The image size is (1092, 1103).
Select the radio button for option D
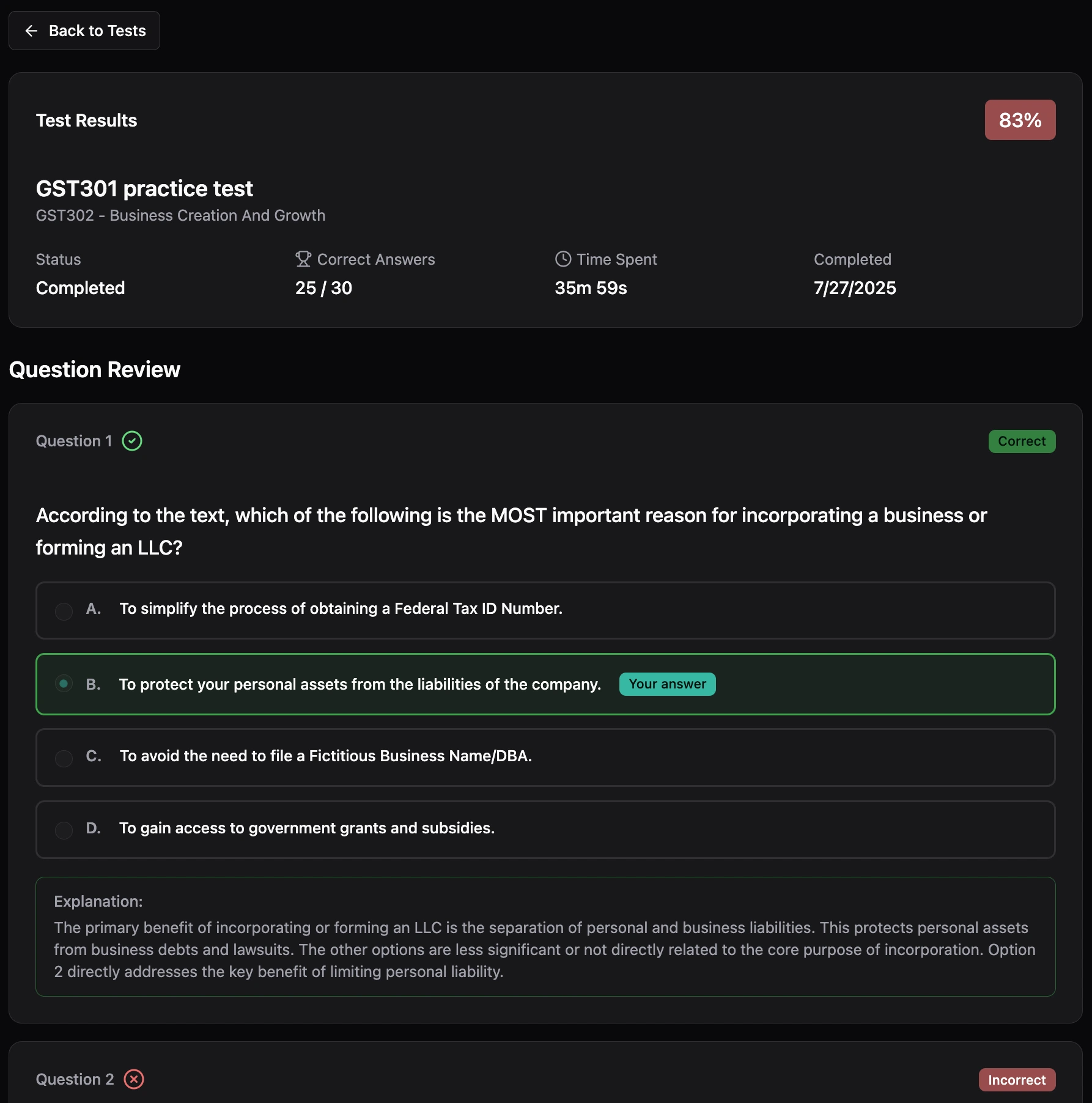[64, 830]
